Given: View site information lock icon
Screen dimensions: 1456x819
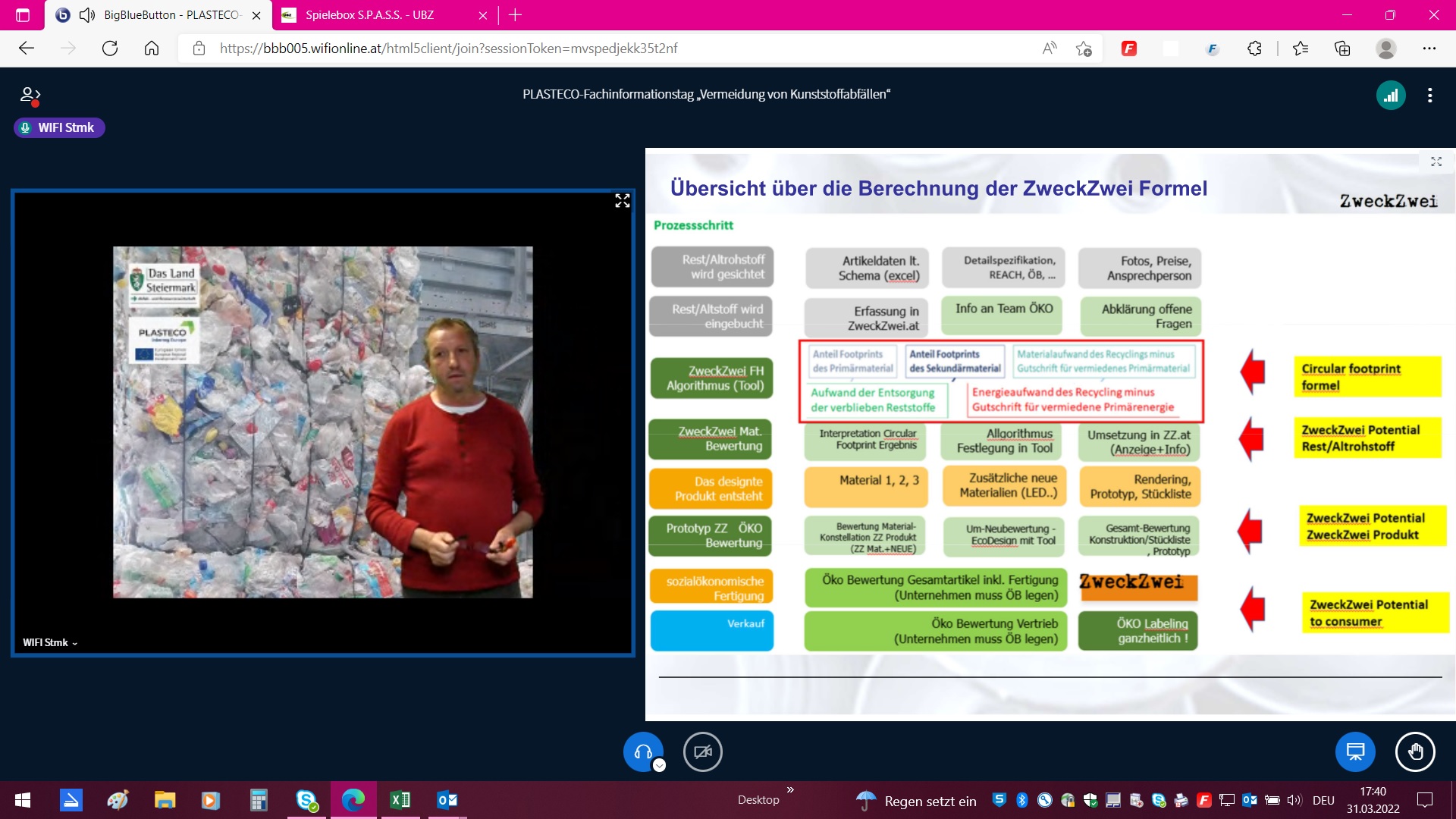Looking at the screenshot, I should point(199,49).
